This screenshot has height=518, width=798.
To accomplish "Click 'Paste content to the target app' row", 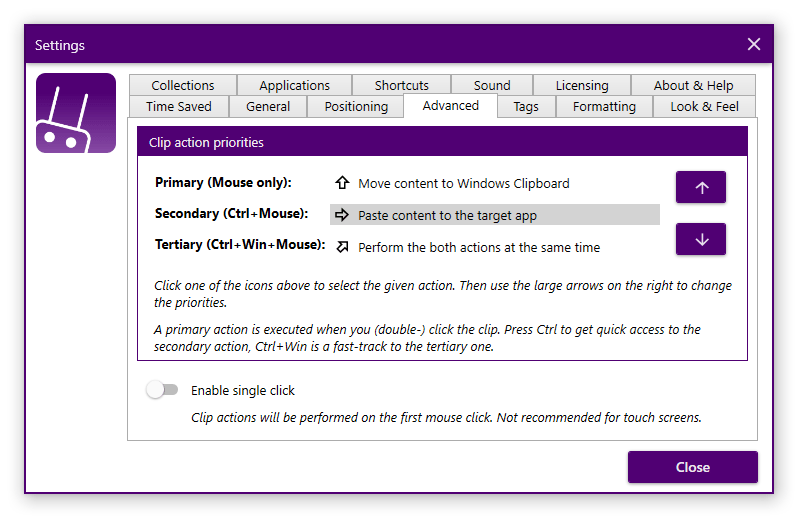I will click(x=495, y=215).
